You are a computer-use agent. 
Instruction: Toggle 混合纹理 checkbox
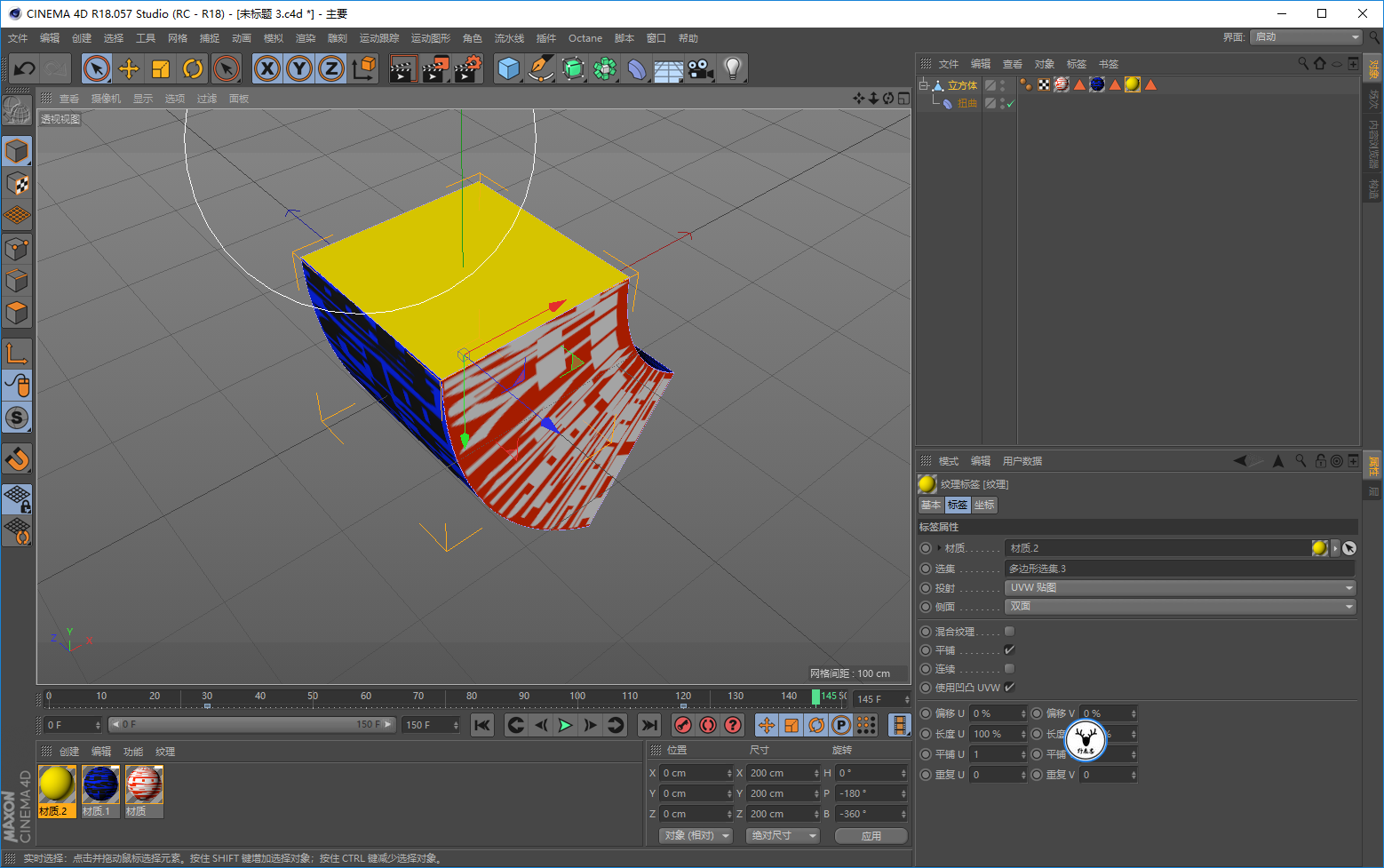coord(1009,631)
